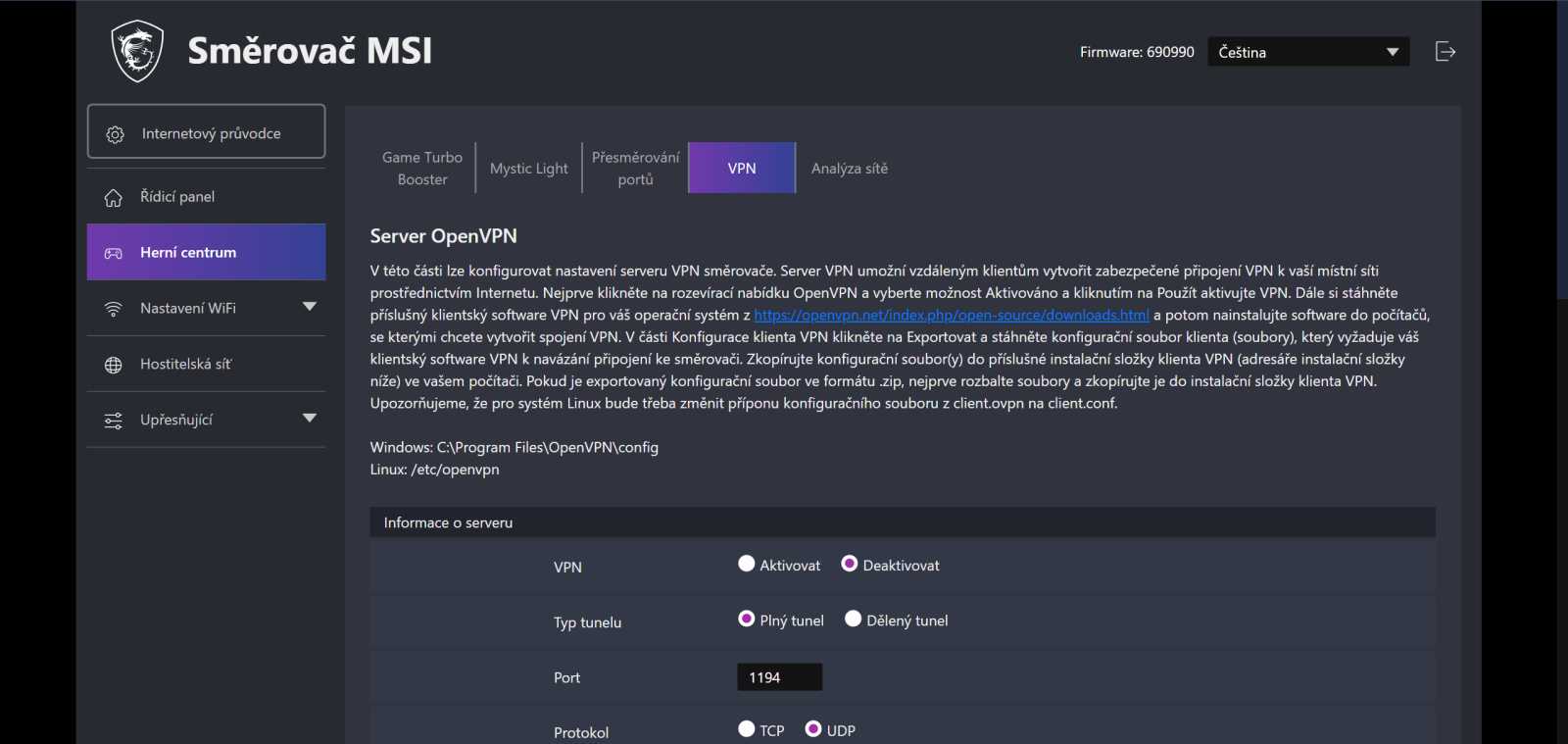
Task: Click the Linux /etc/openvpn path text
Action: [x=434, y=470]
